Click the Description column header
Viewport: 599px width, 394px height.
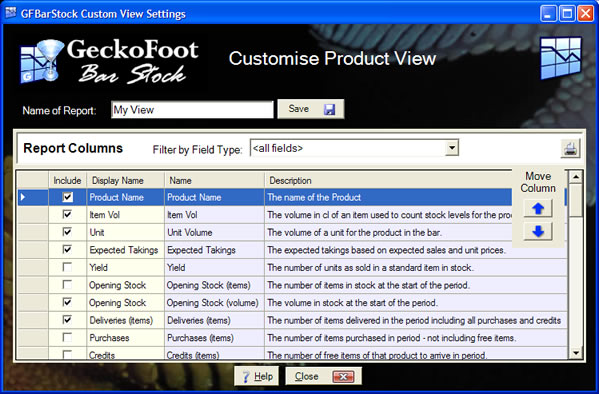coord(388,180)
